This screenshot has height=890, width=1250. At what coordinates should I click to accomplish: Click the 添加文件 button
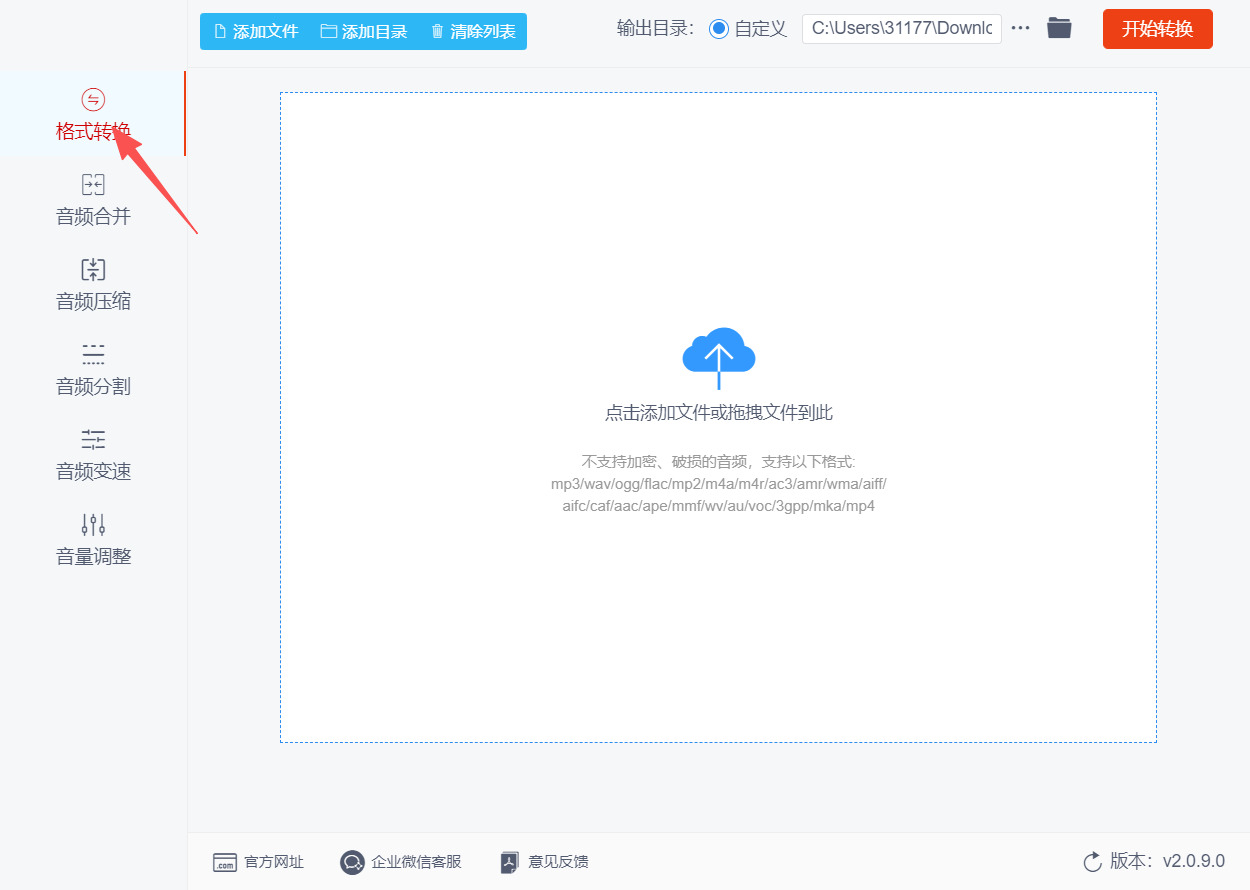[x=257, y=32]
